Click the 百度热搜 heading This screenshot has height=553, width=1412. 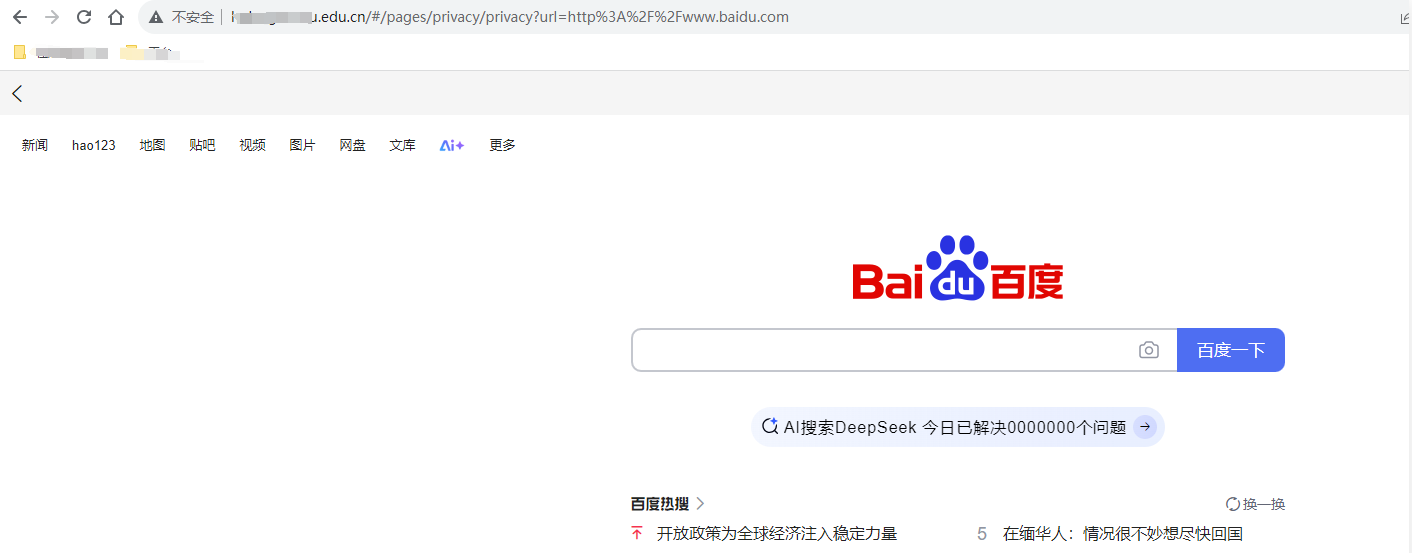[x=660, y=503]
